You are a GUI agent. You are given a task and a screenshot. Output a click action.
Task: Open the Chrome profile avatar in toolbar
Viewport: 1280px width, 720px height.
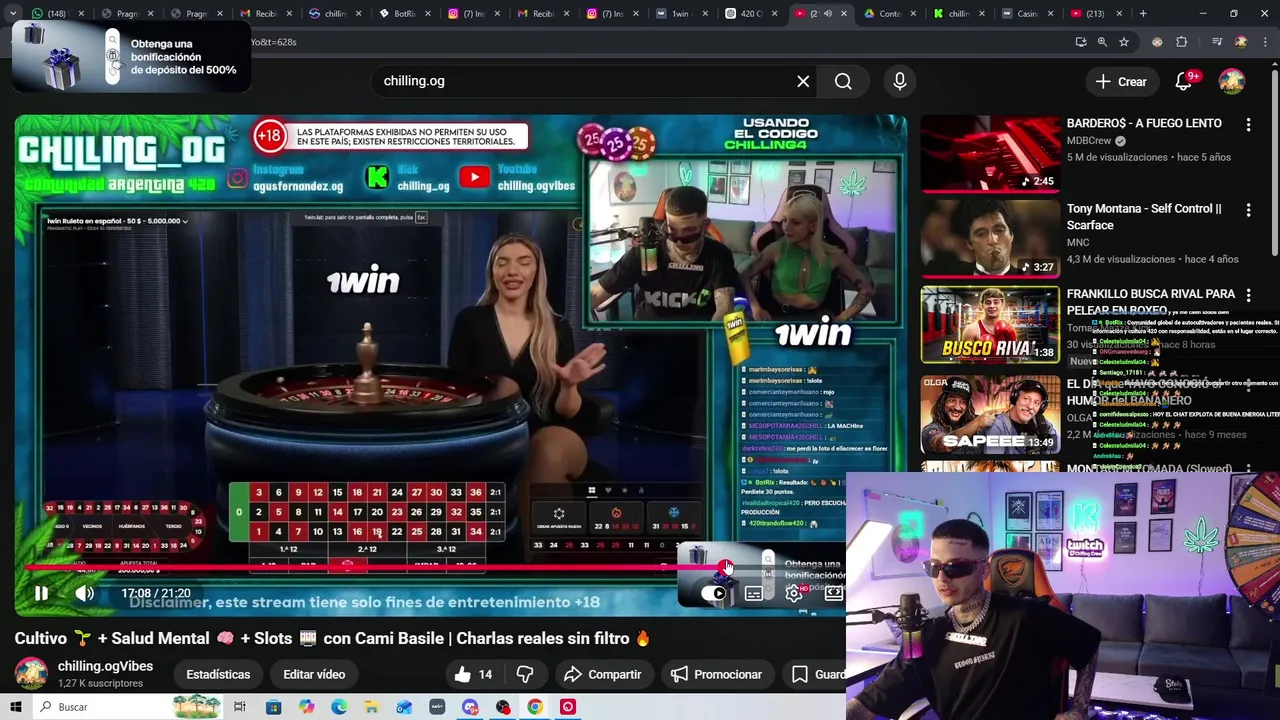tap(1241, 42)
